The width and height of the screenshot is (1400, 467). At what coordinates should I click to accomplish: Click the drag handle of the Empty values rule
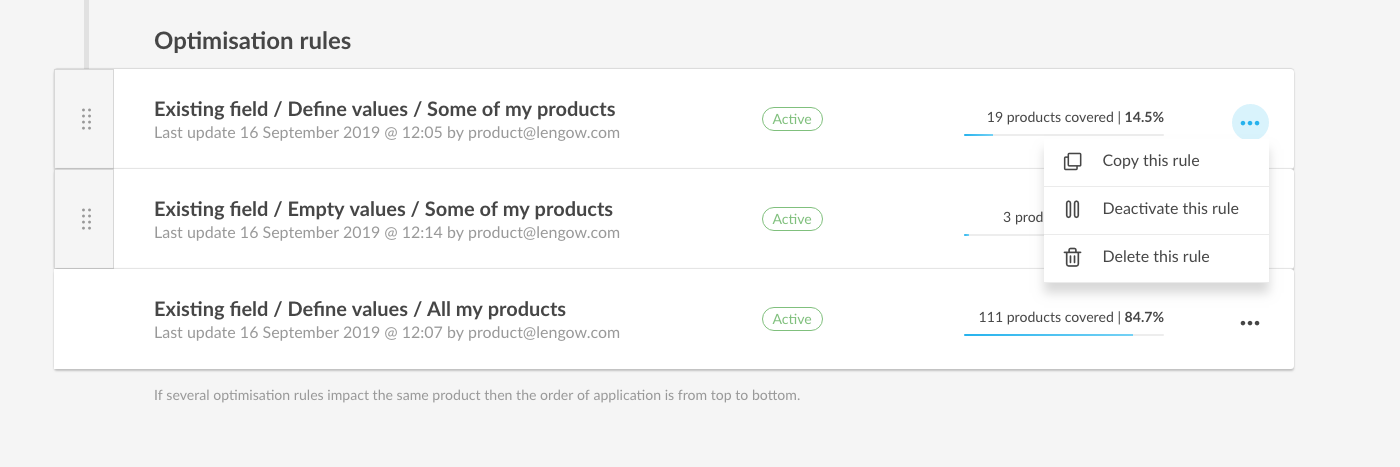[86, 219]
